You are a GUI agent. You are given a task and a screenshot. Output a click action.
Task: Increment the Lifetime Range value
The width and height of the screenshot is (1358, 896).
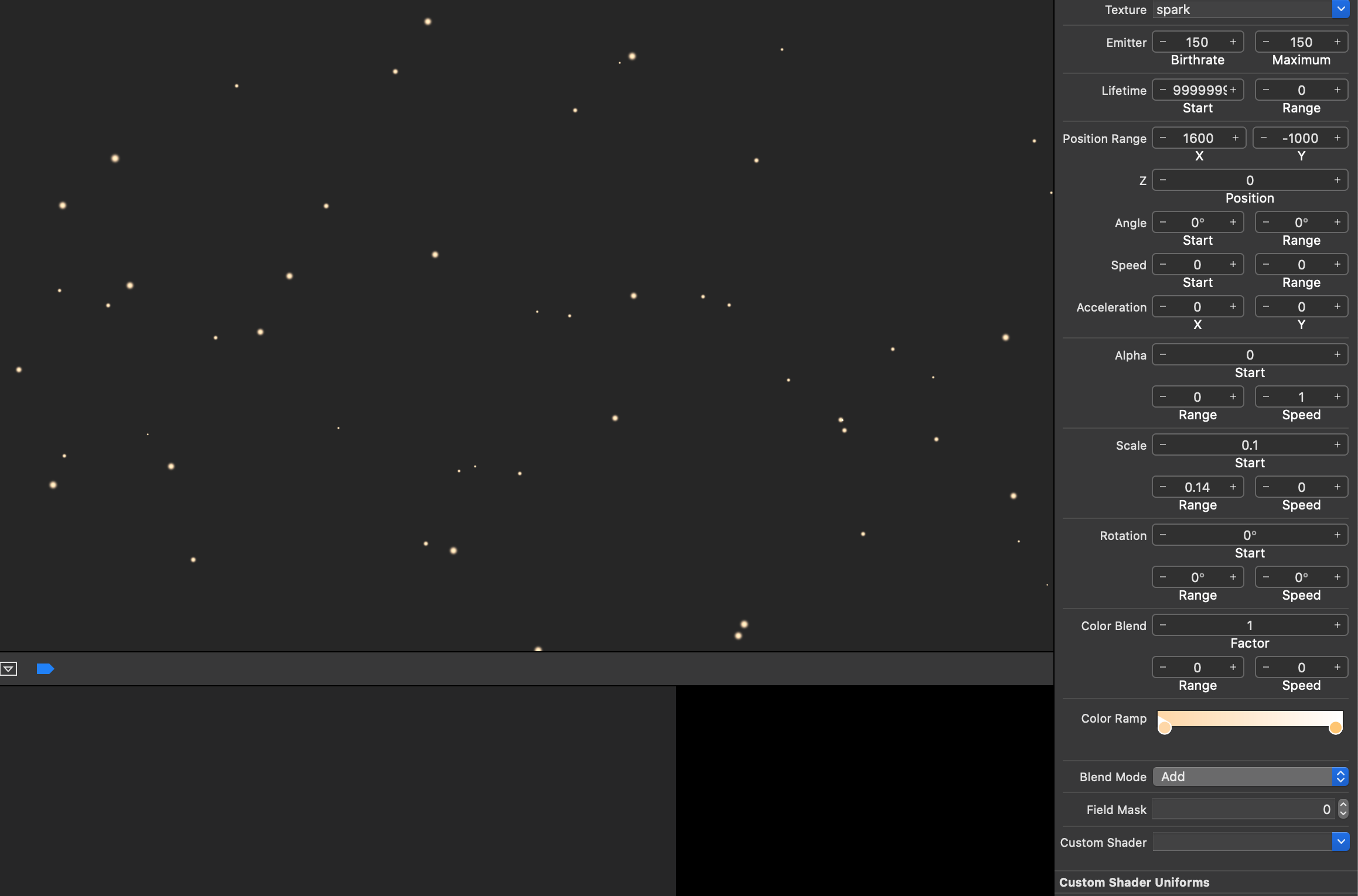pyautogui.click(x=1337, y=90)
